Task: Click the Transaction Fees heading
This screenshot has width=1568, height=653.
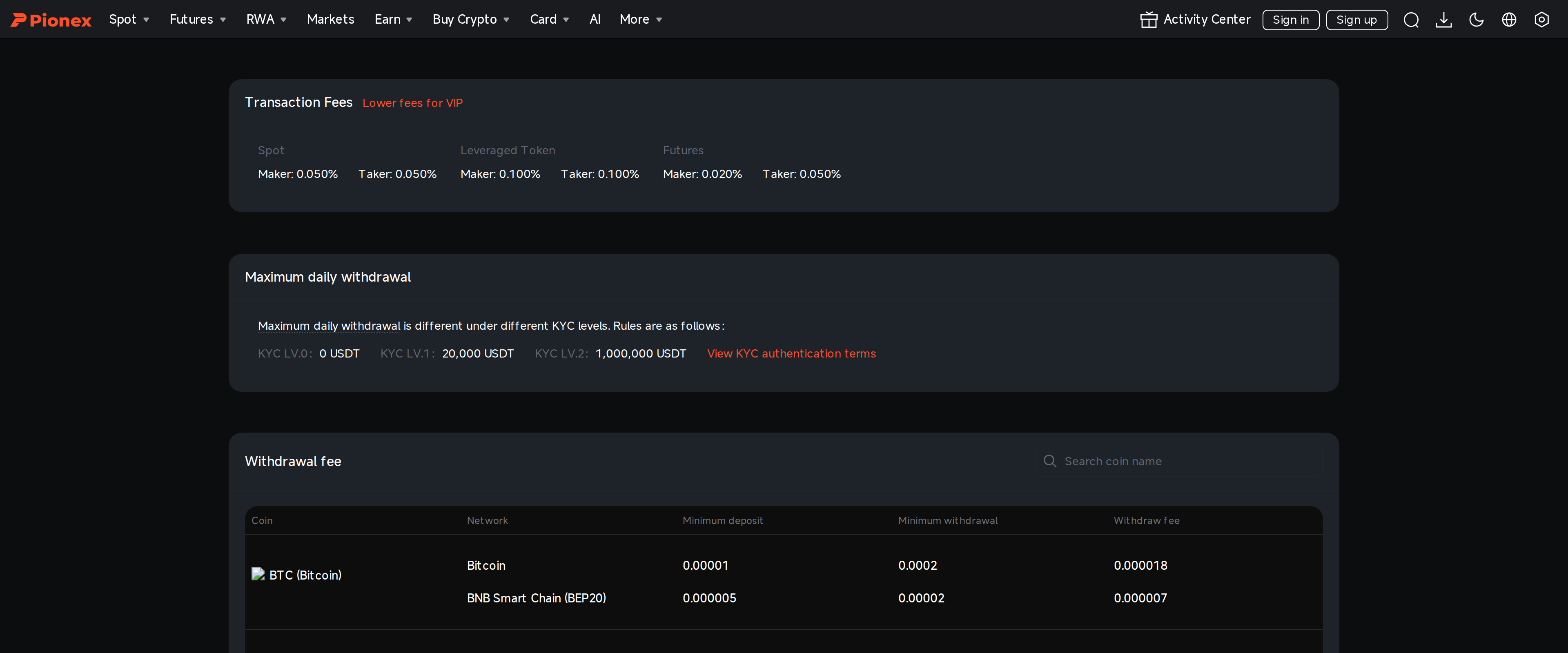Action: 298,102
